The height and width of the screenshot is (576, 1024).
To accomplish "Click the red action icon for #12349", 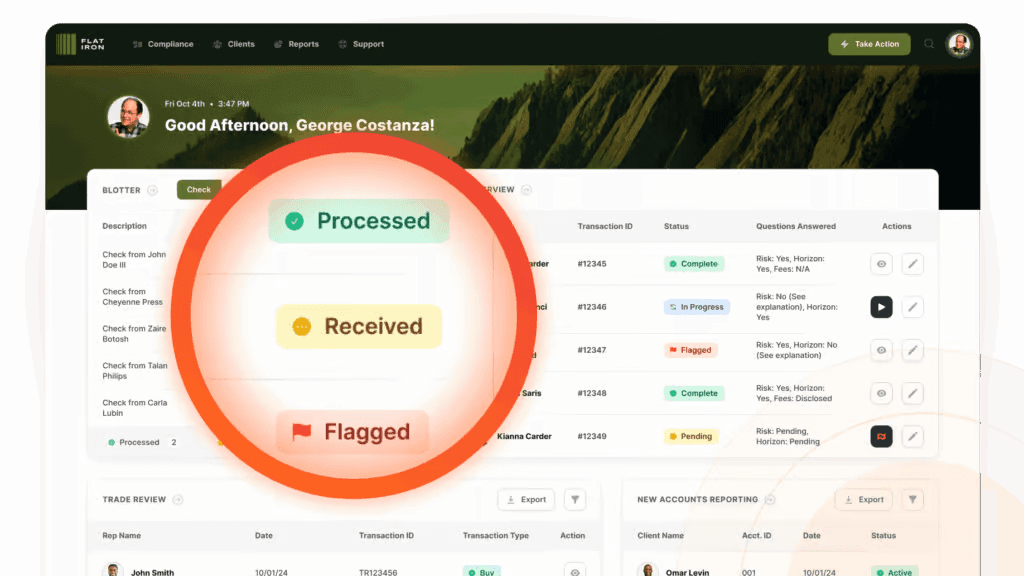I will [881, 436].
